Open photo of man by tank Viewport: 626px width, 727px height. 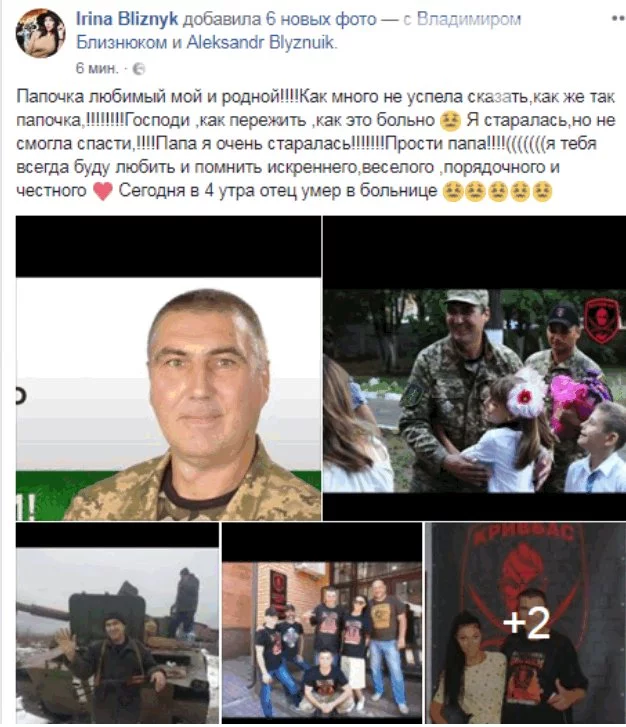tap(117, 624)
